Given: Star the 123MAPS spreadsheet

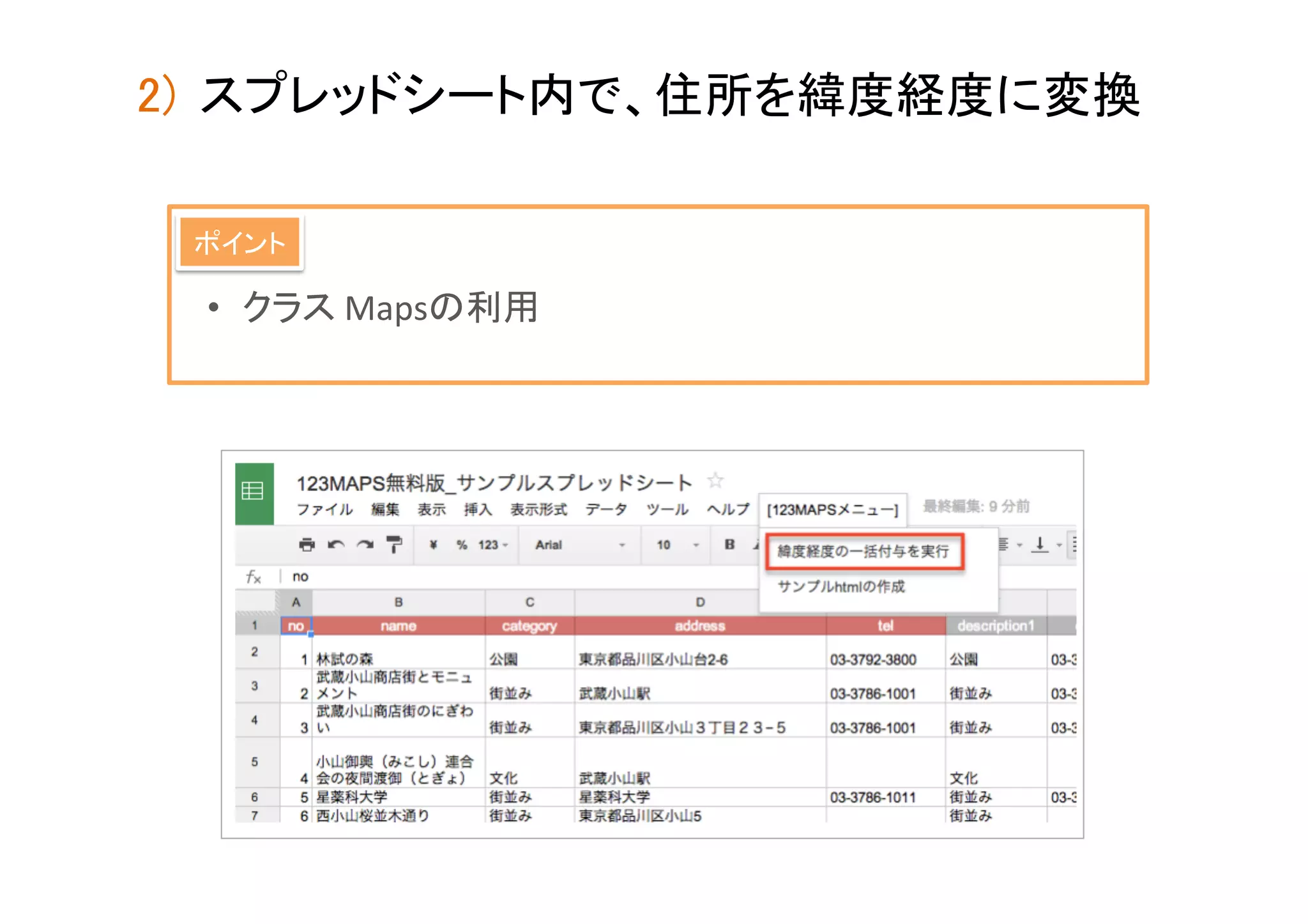Looking at the screenshot, I should [x=715, y=480].
